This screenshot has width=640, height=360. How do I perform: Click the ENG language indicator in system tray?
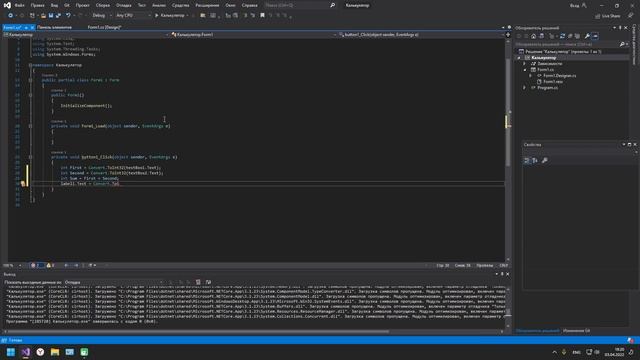(x=576, y=352)
